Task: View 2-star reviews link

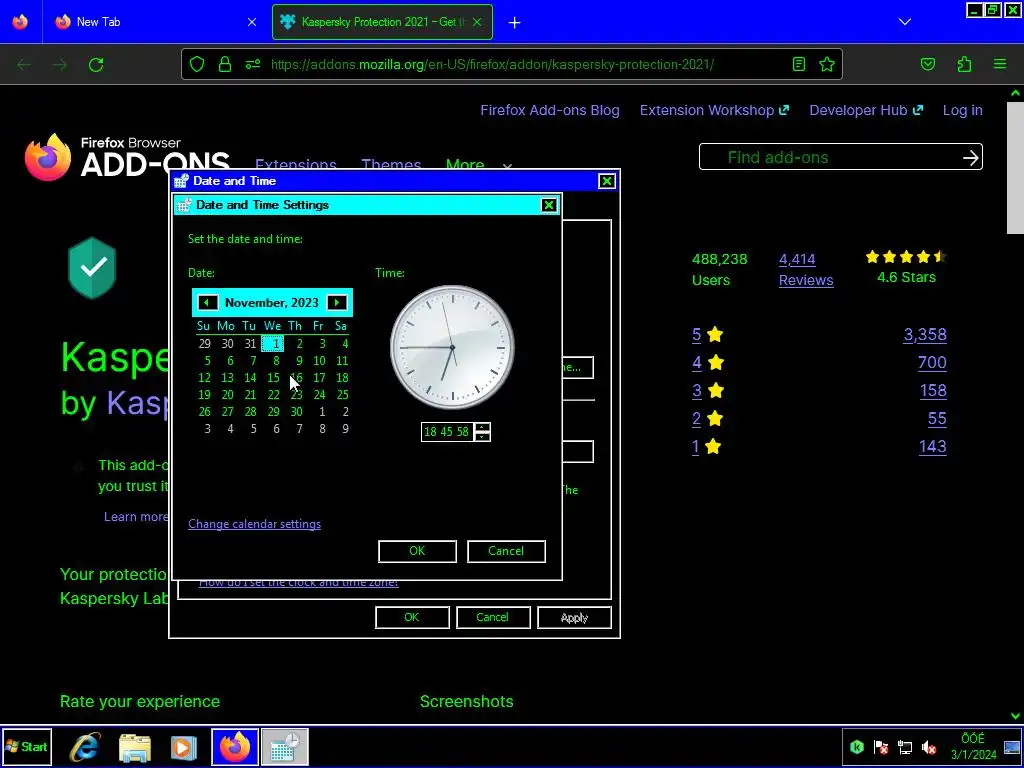Action: click(x=708, y=419)
